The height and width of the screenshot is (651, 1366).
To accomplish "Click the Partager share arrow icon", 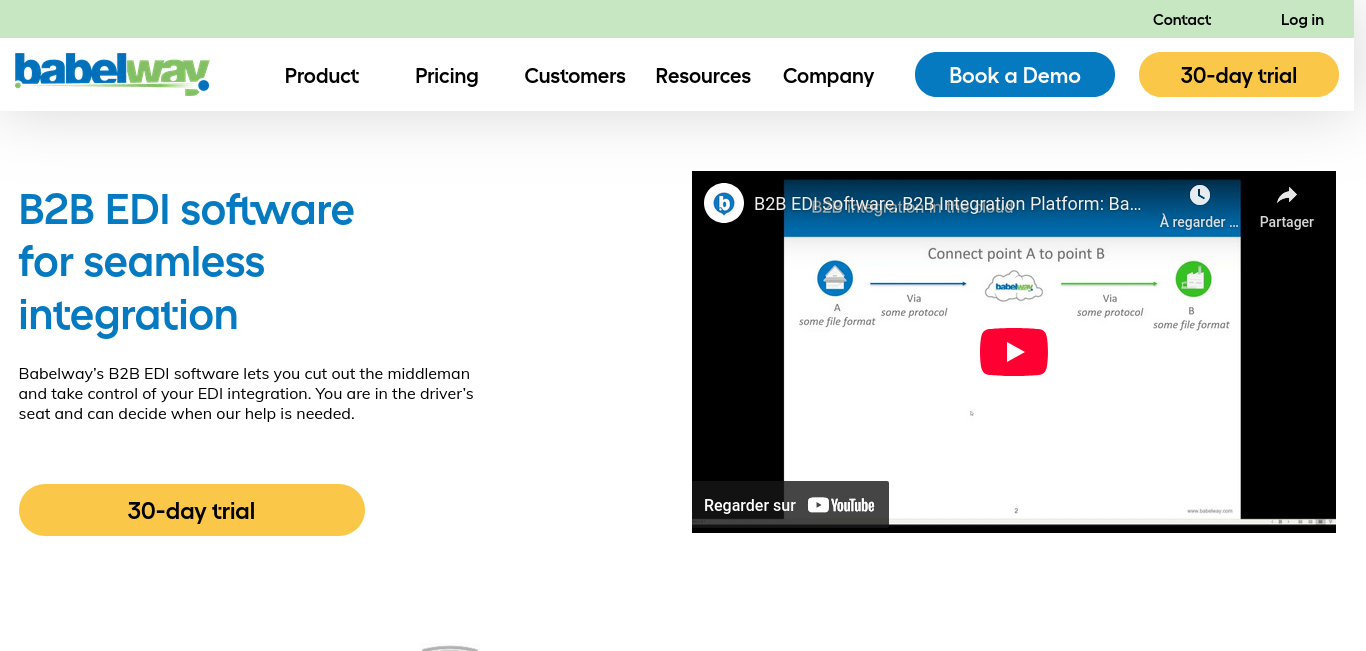I will pos(1286,196).
